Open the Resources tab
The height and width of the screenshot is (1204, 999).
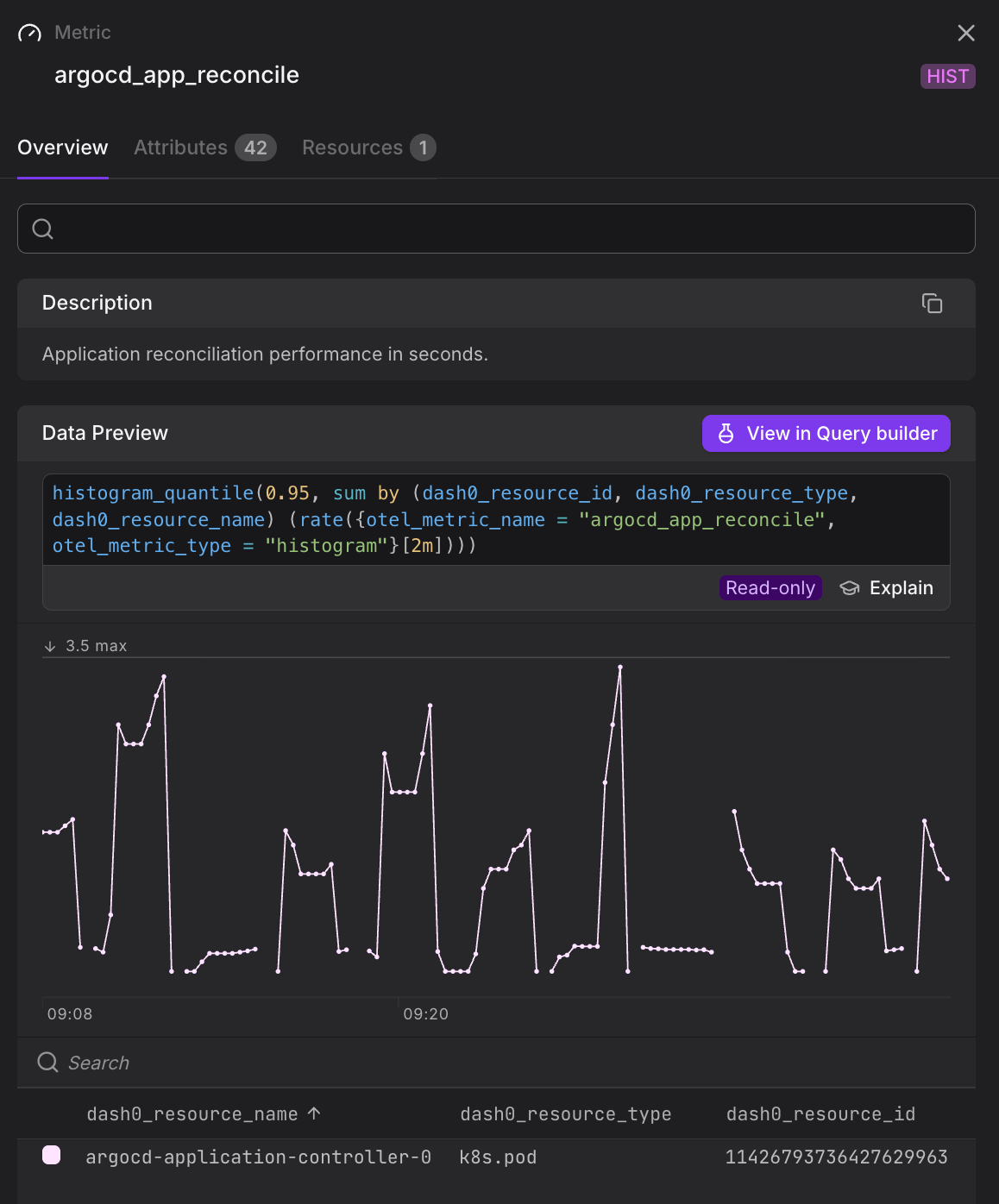pos(354,147)
